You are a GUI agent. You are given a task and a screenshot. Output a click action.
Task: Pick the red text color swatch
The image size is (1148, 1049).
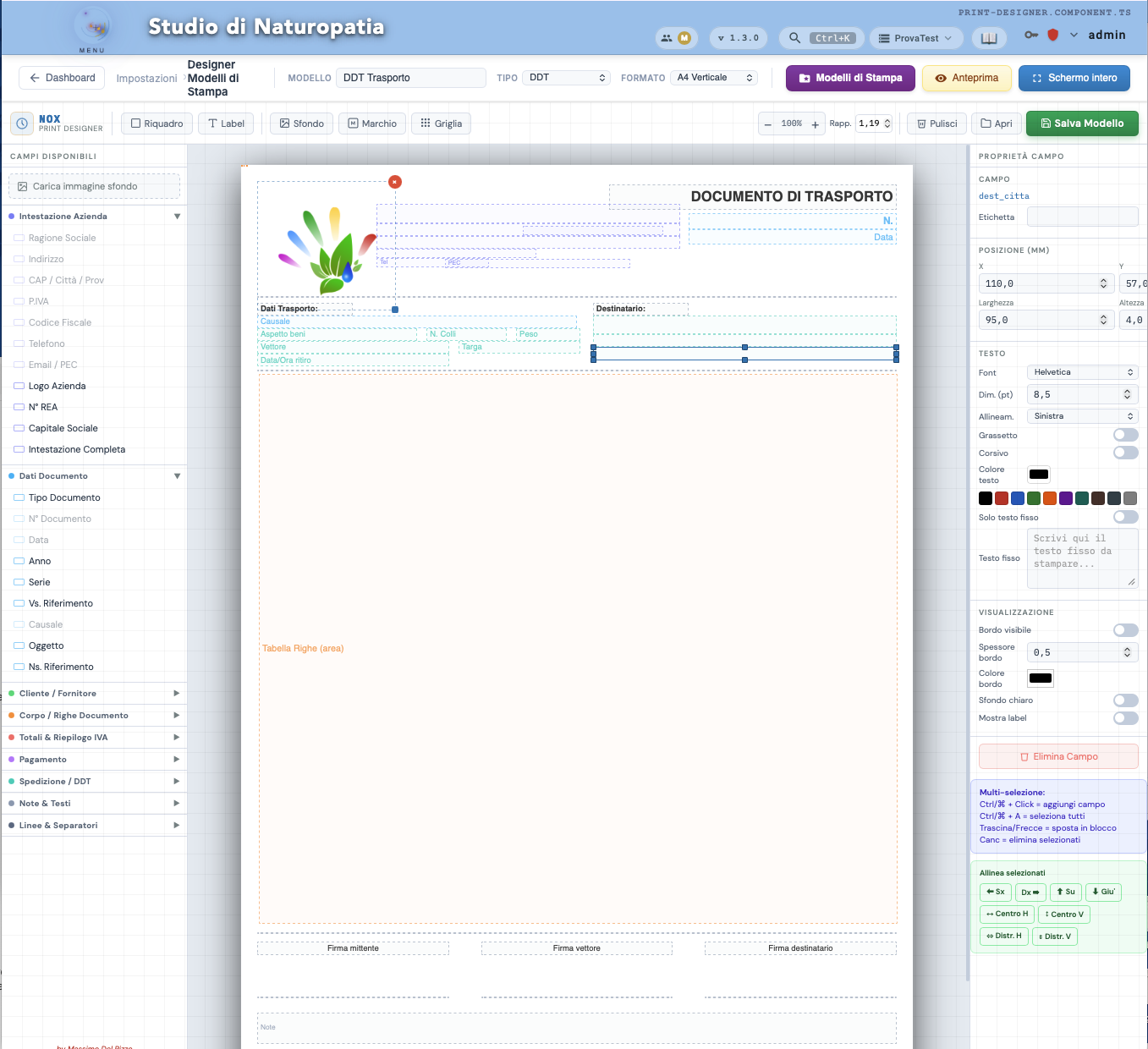pyautogui.click(x=1002, y=498)
